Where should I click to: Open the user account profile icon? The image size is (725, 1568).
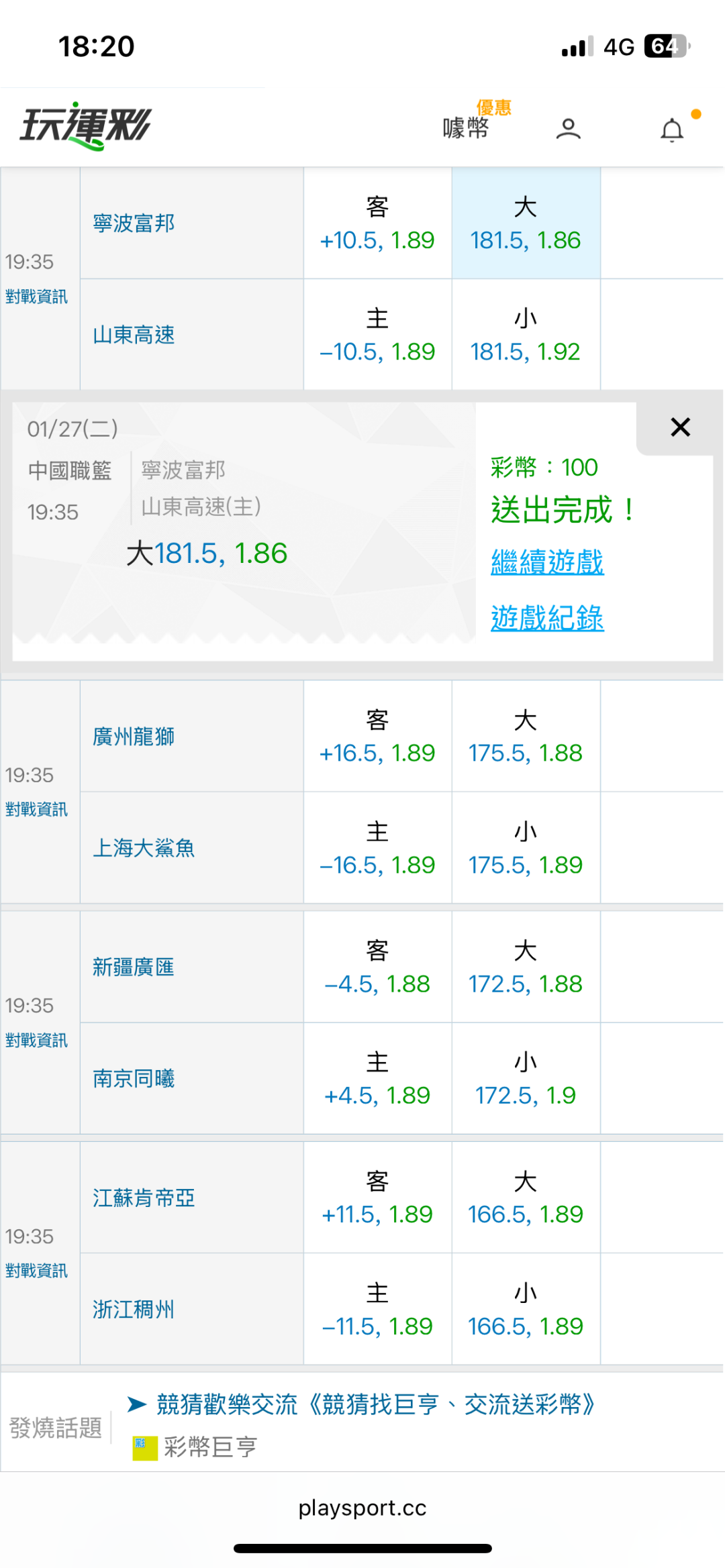568,128
